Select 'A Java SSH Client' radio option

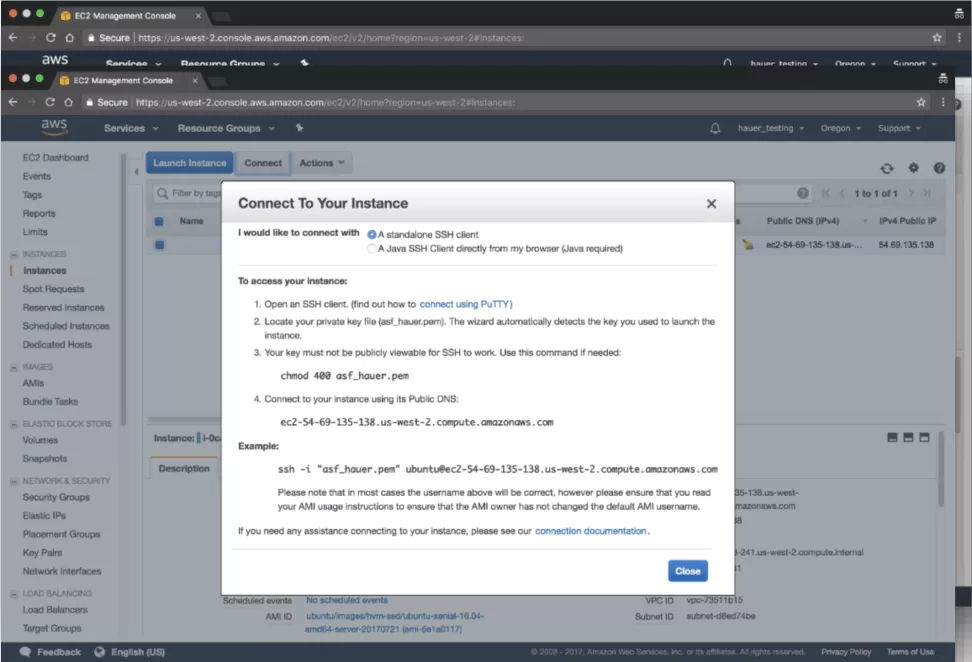372,249
